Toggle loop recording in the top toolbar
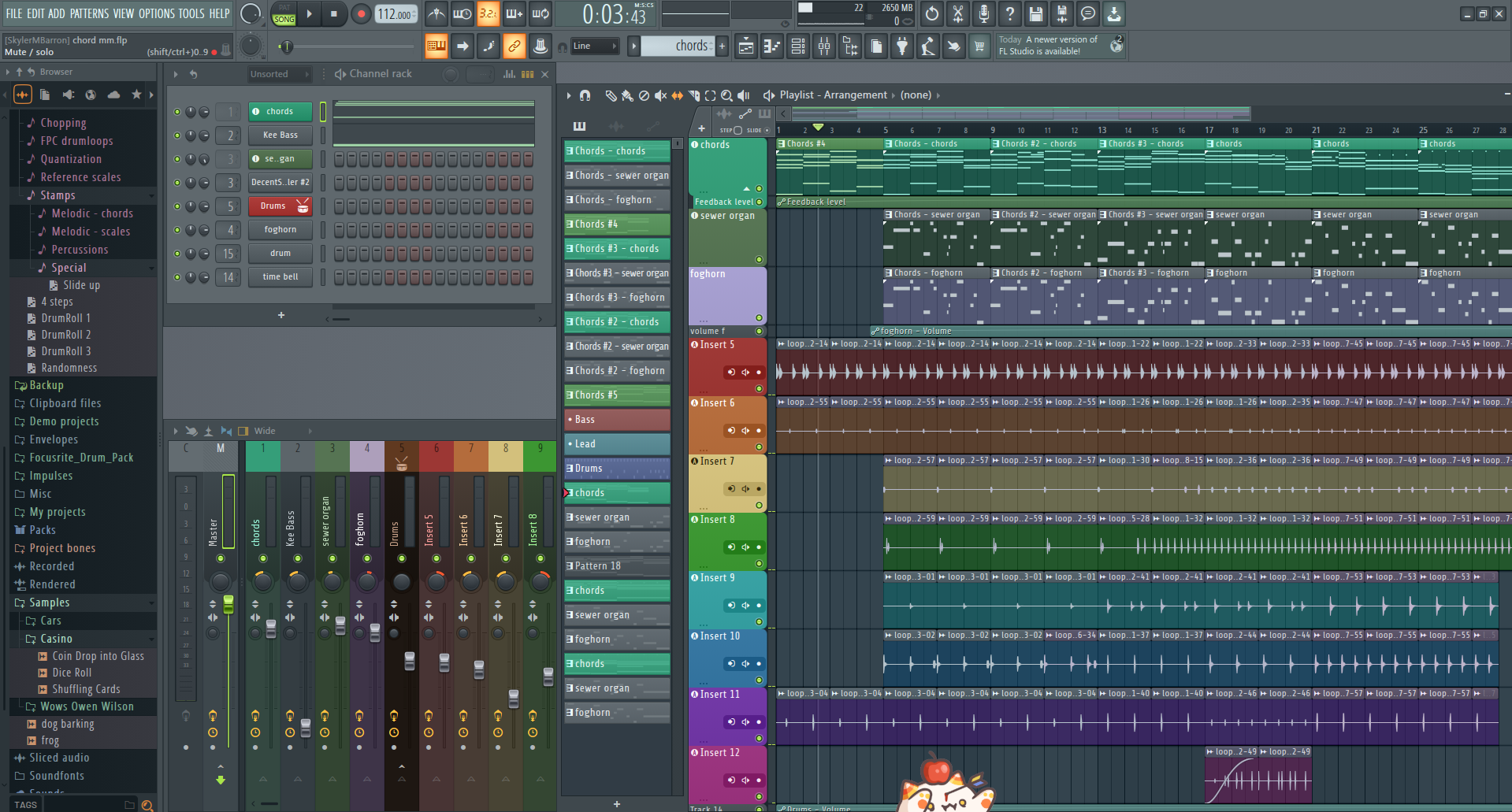1512x812 pixels. (x=541, y=13)
